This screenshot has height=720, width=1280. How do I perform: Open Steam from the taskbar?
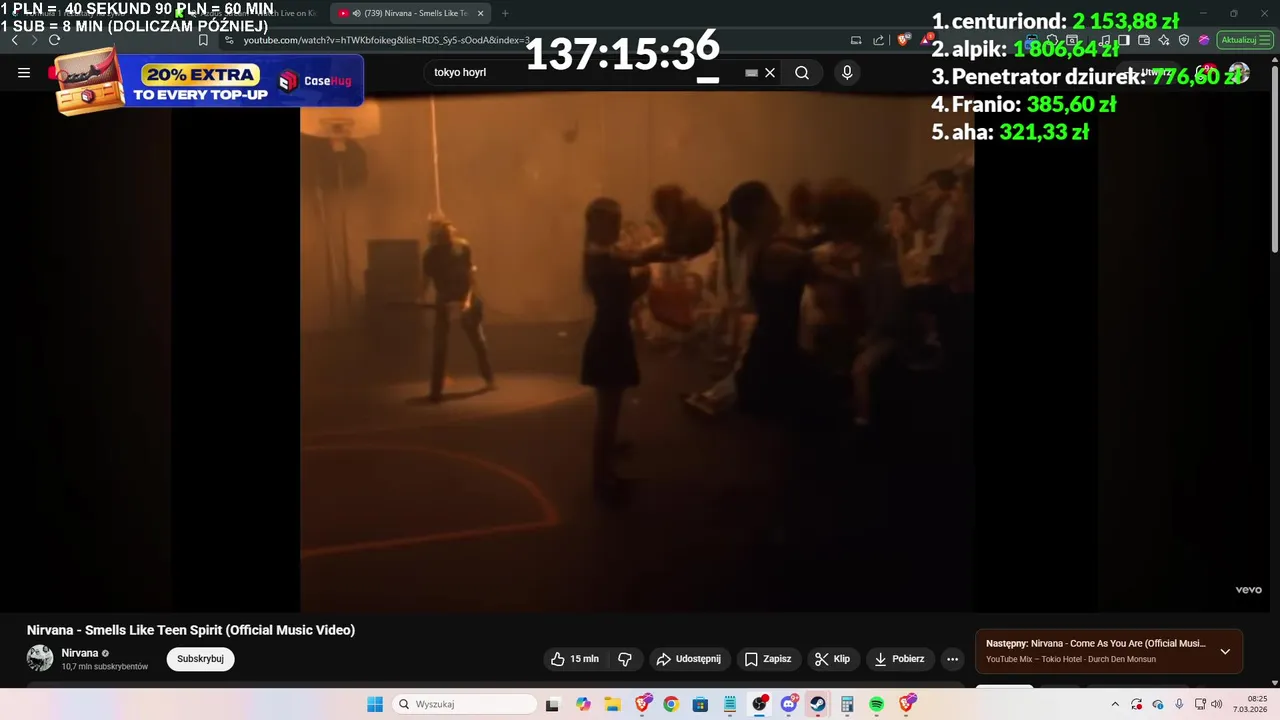[x=818, y=704]
